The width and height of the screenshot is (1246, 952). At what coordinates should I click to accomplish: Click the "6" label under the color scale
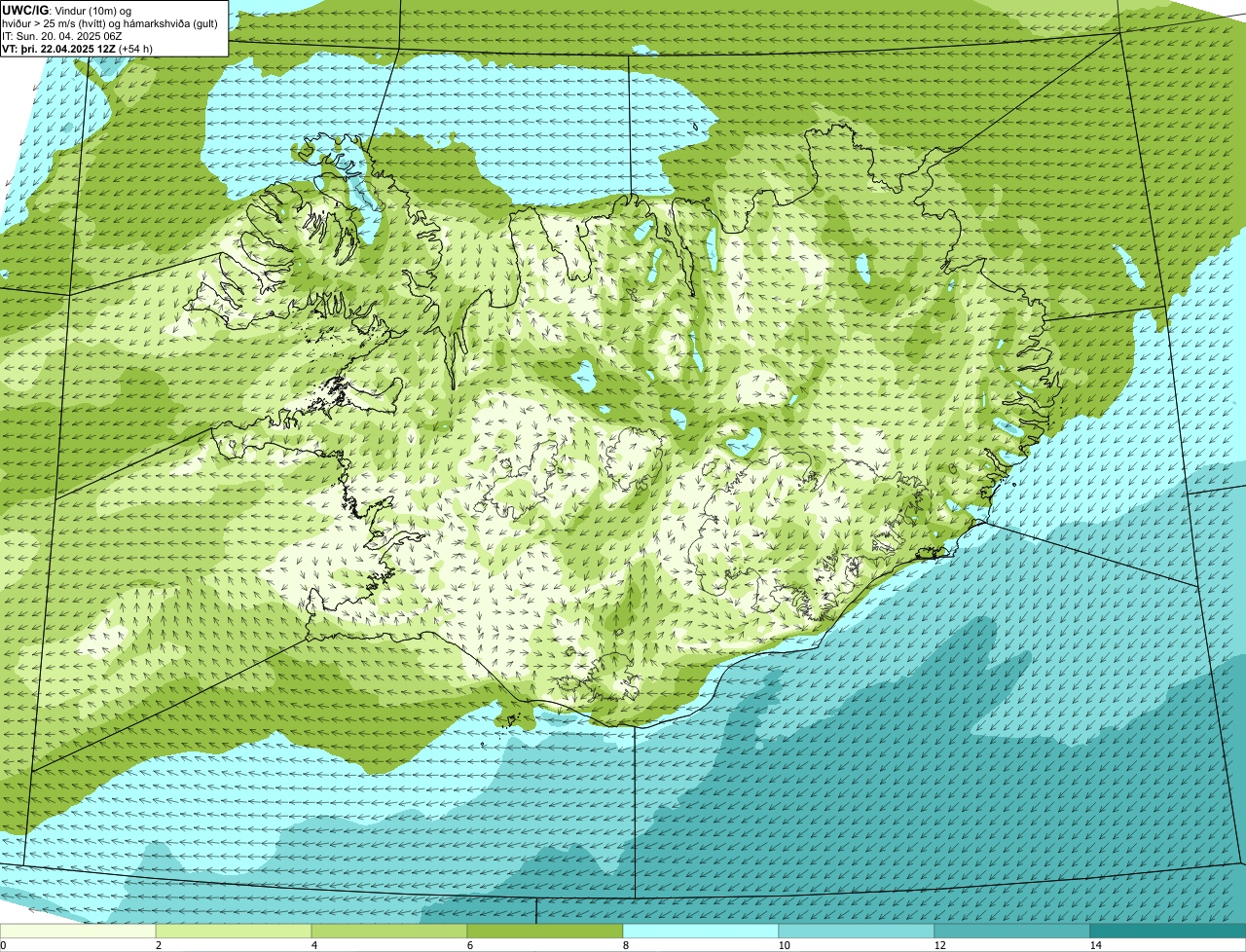click(x=469, y=945)
